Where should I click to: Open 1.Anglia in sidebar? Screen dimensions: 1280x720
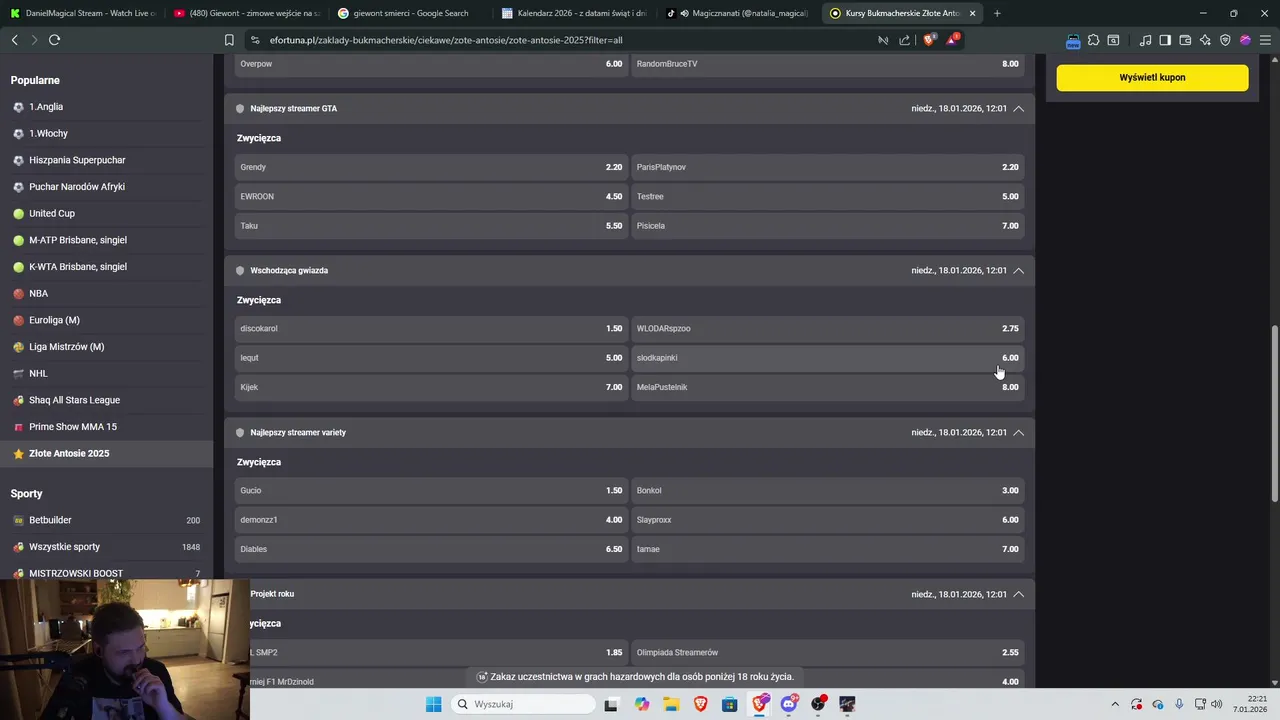[106, 107]
